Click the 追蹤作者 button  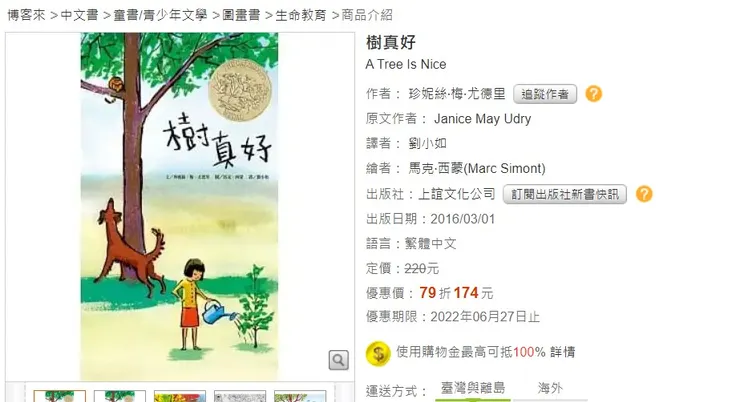pos(545,94)
